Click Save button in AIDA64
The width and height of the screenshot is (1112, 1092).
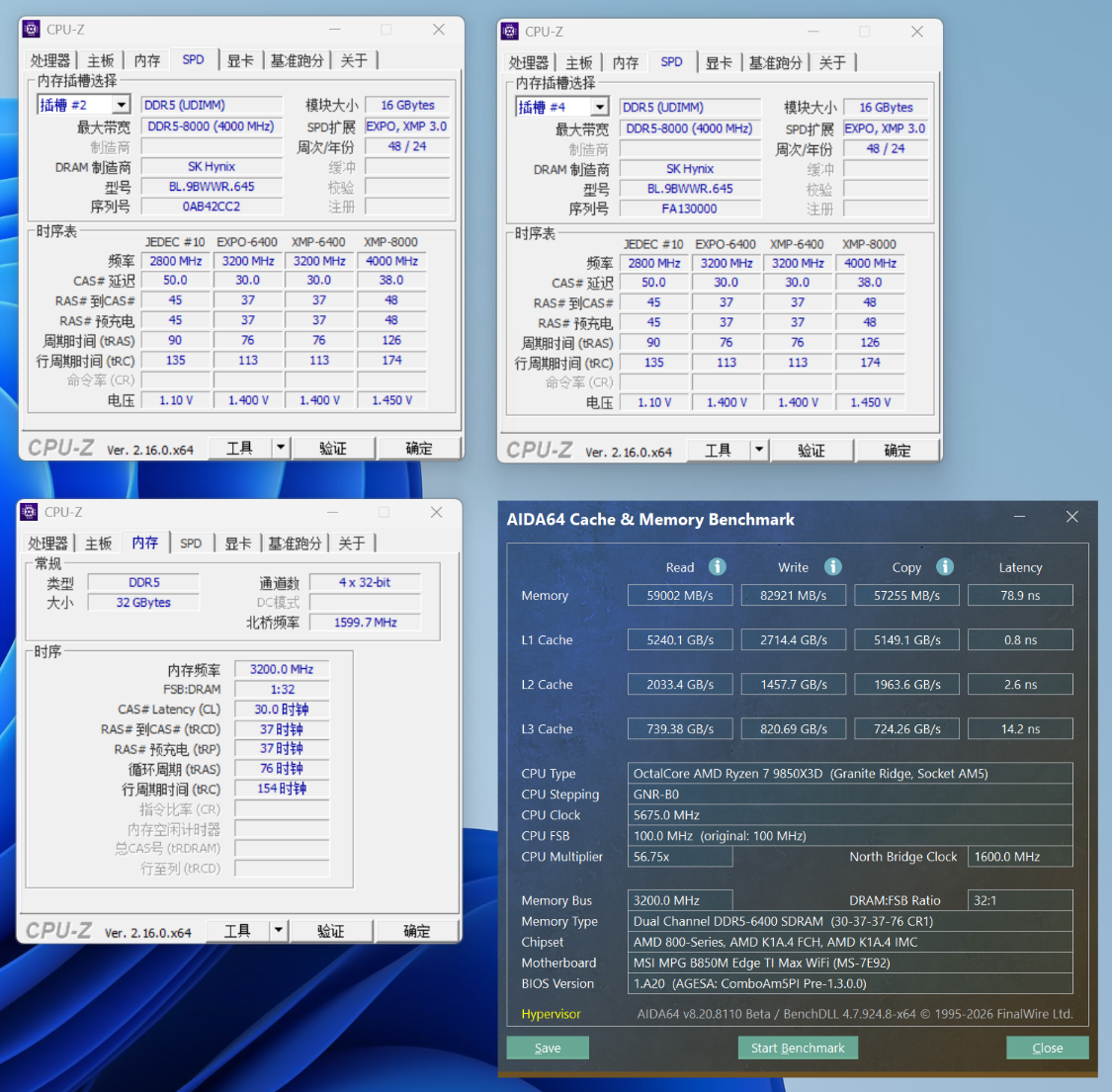[548, 1048]
